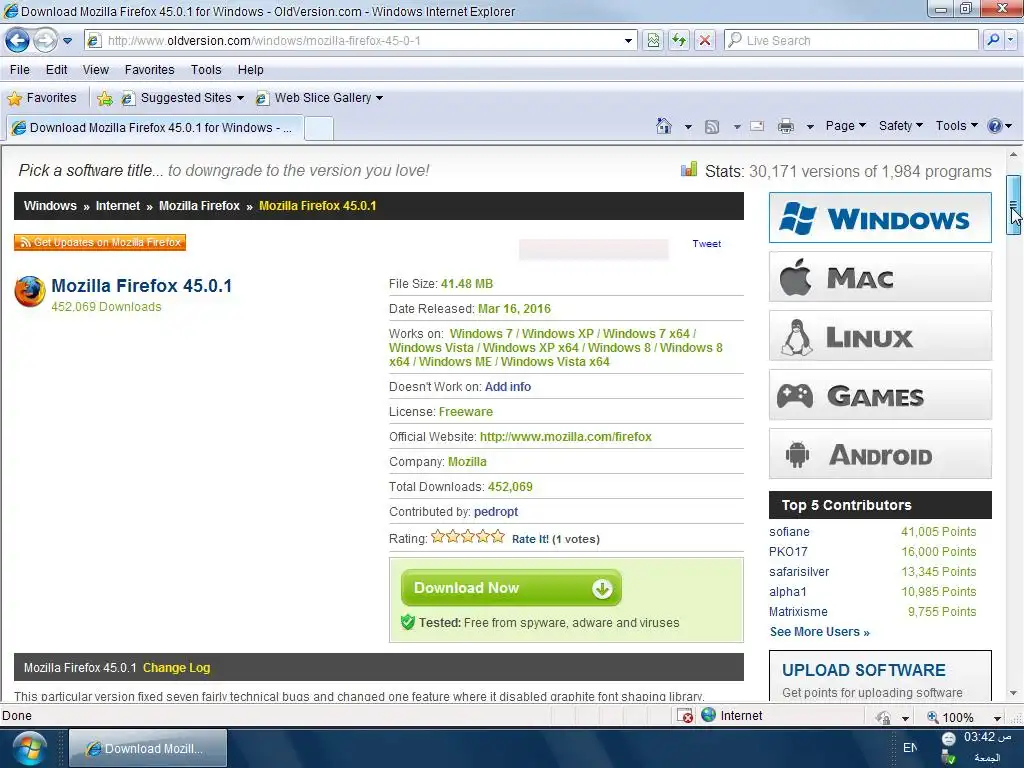Image resolution: width=1024 pixels, height=768 pixels.
Task: Click the green Download Now button
Action: coord(511,588)
